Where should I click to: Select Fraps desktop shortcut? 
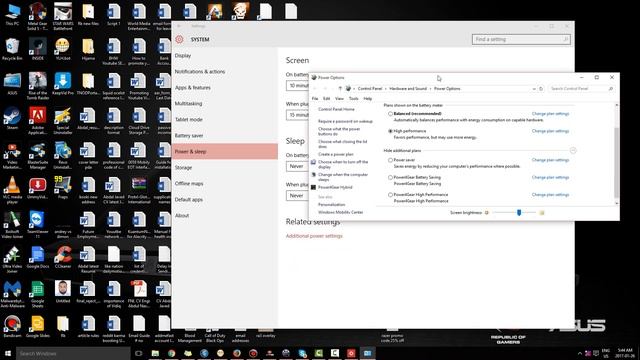63,188
